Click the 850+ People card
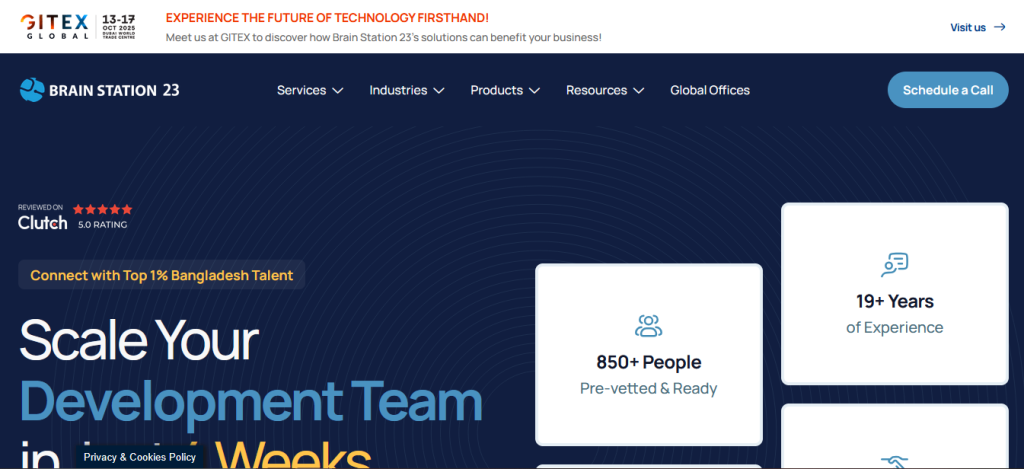 pyautogui.click(x=648, y=355)
